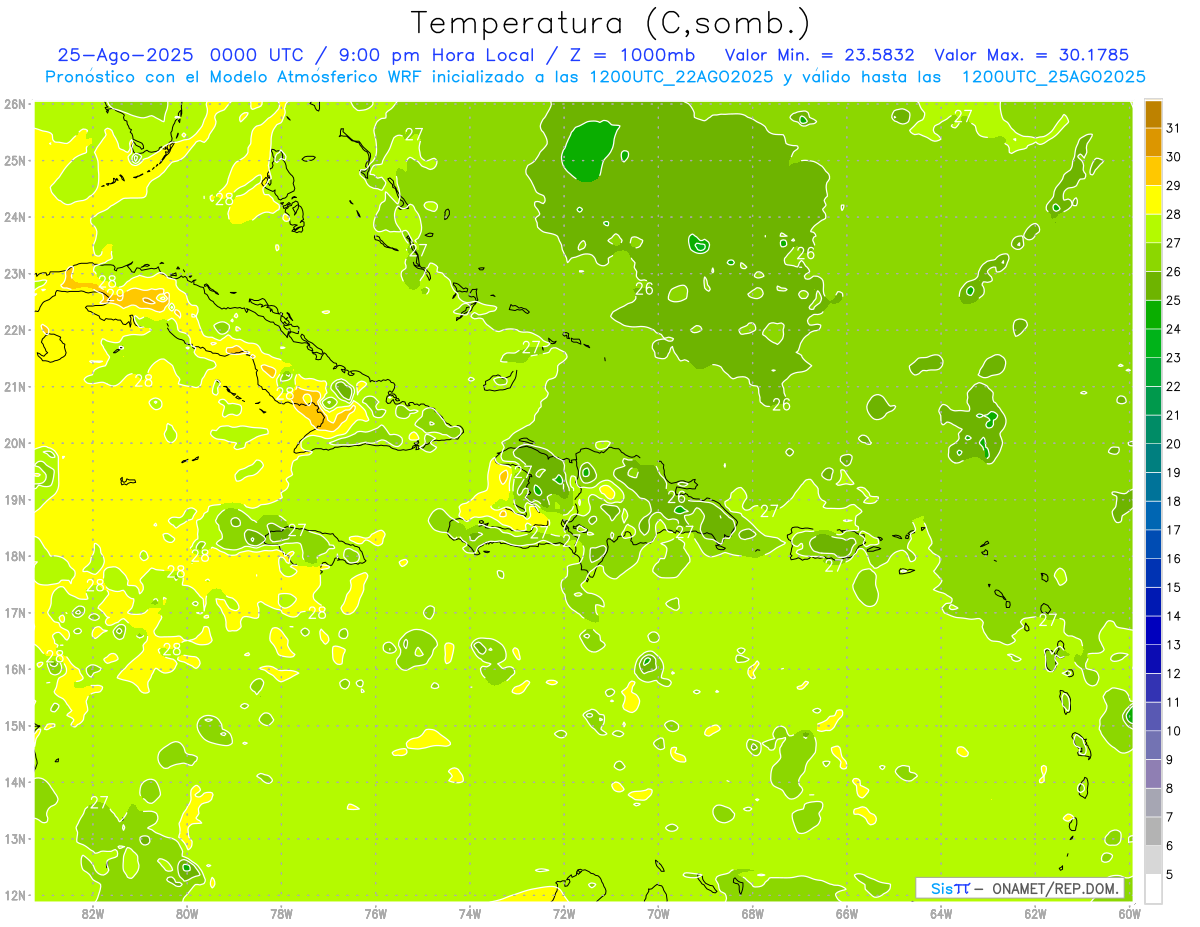Click the 72W longitude axis label
Viewport: 1200px width, 927px height.
point(564,913)
